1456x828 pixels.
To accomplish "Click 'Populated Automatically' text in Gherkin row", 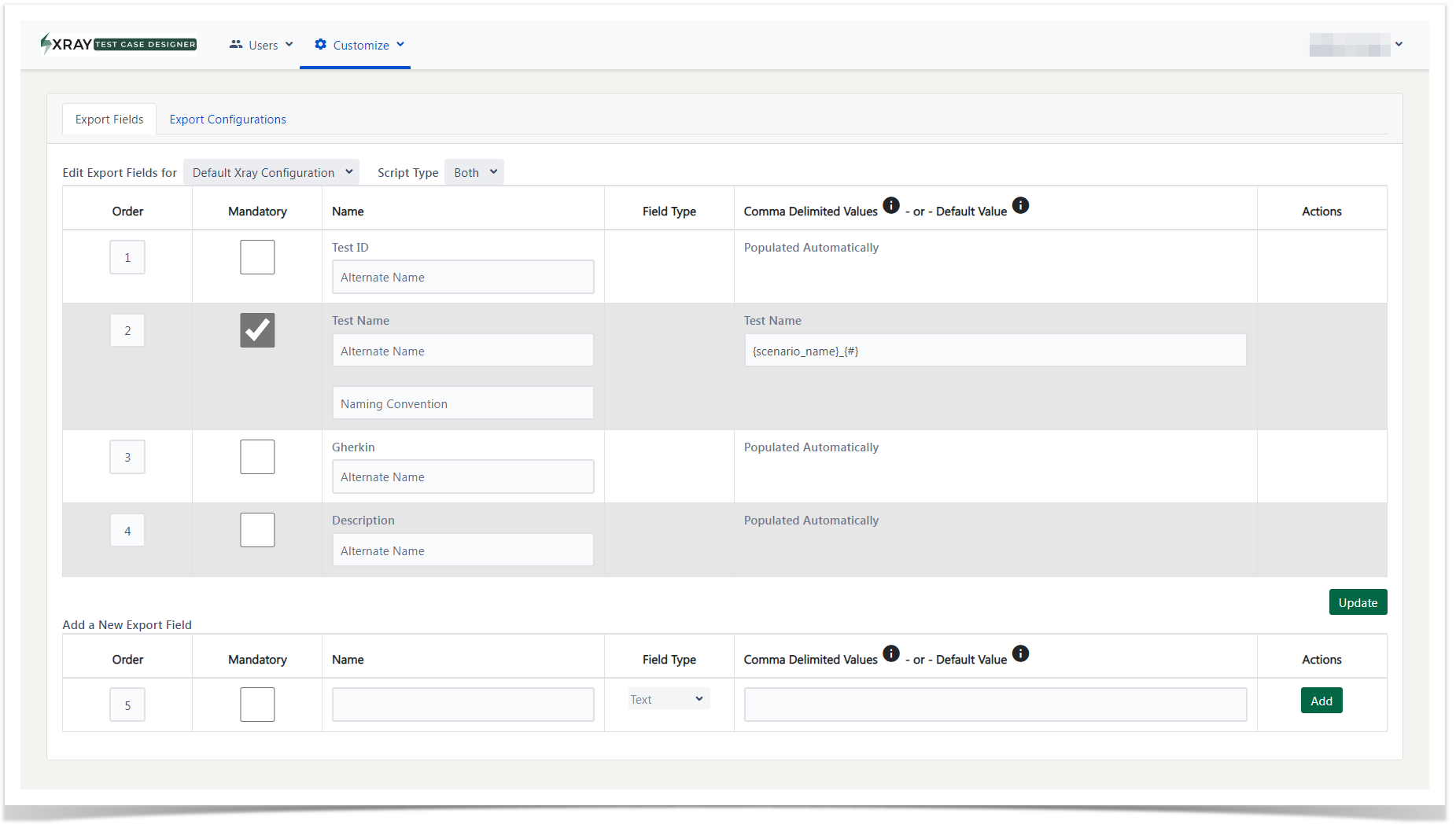I will pos(811,447).
